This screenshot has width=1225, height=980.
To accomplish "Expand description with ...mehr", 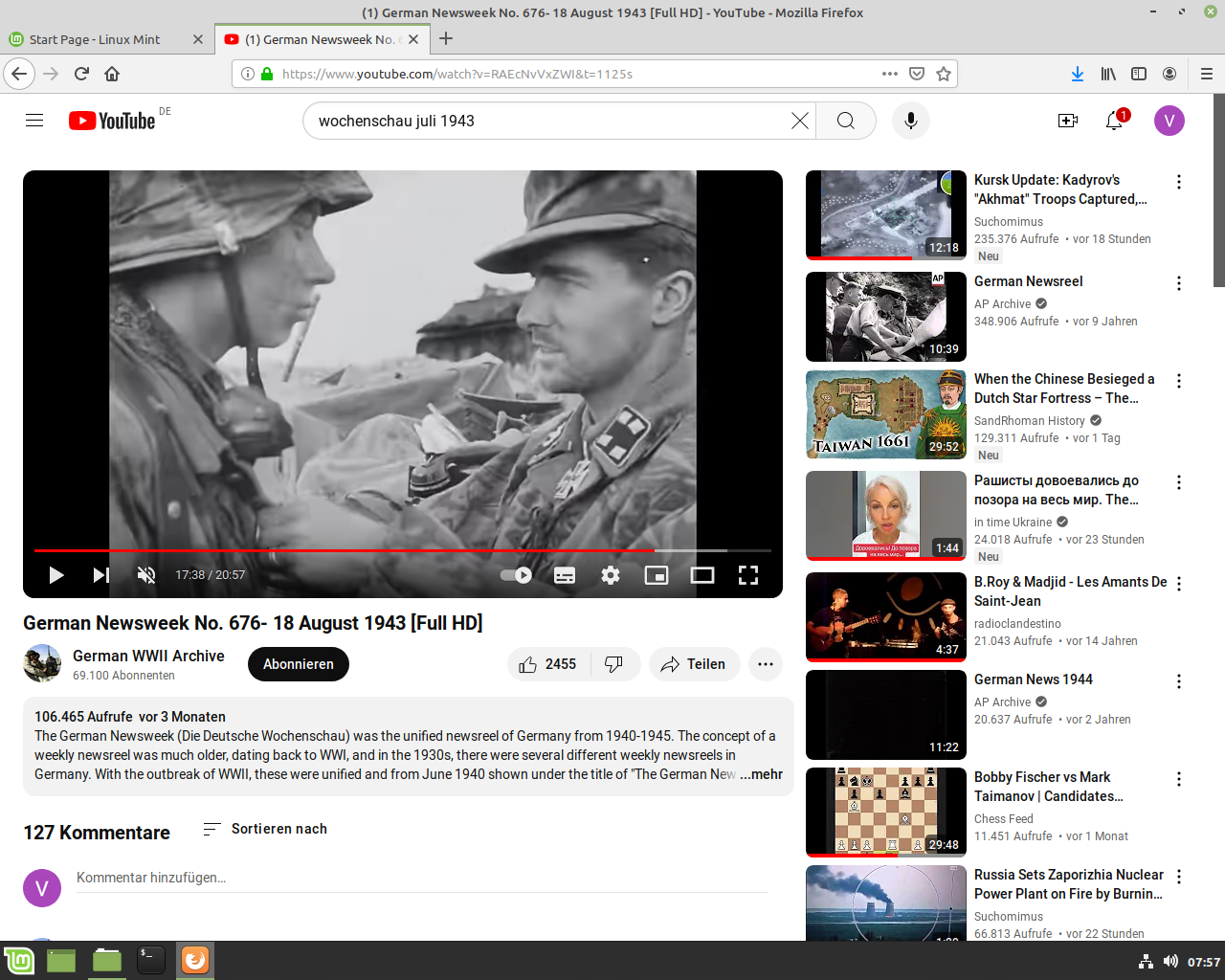I will coord(762,774).
